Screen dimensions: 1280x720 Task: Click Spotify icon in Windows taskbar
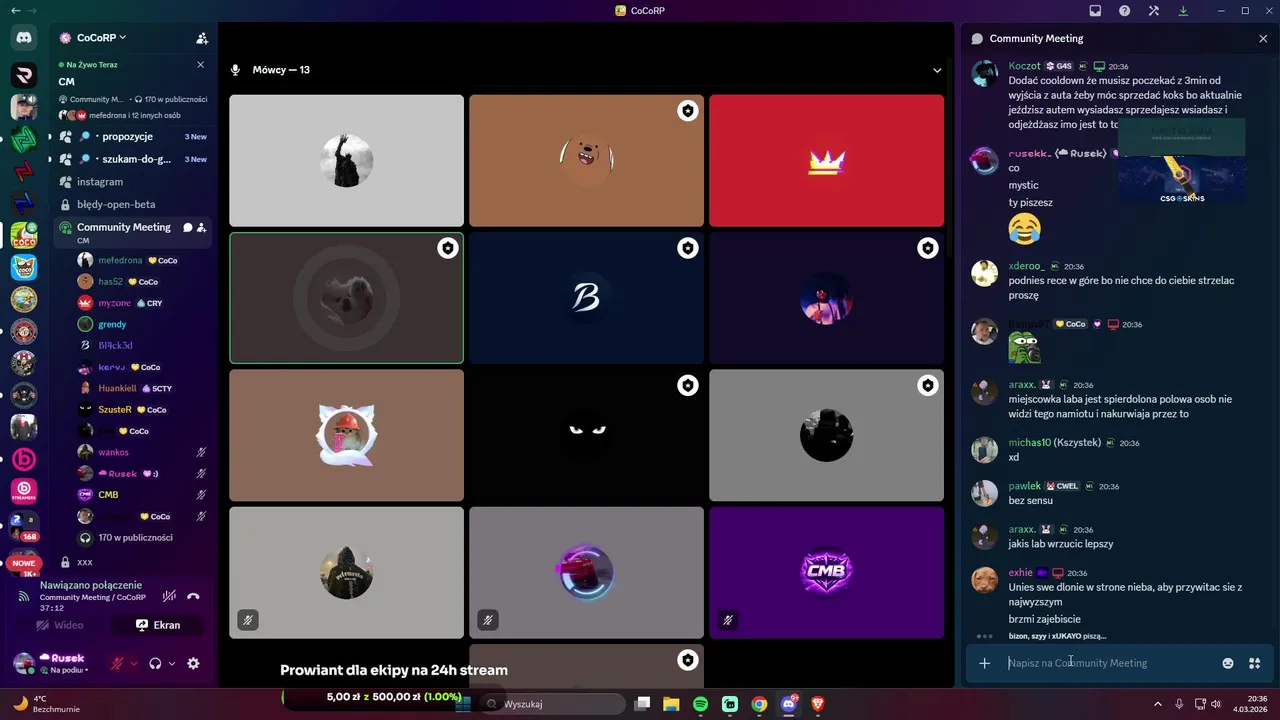click(700, 704)
